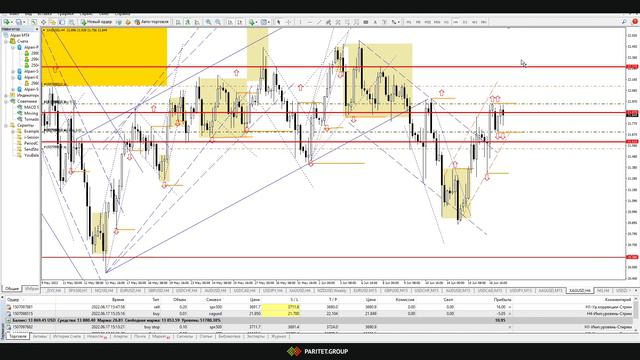Open the Profiles dropdown arrow
This screenshot has height=360, width=640.
click(x=24, y=22)
